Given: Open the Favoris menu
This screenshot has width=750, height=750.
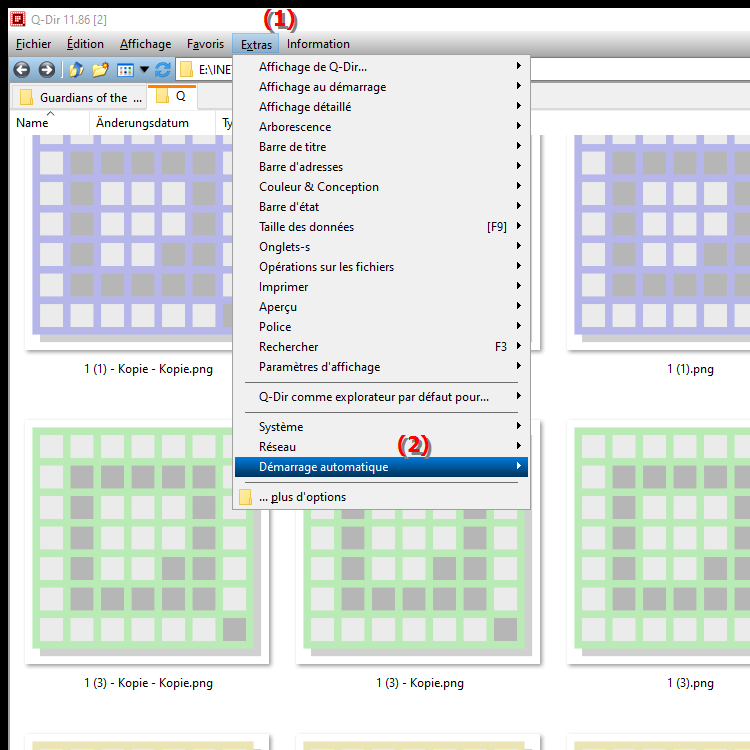Looking at the screenshot, I should click(x=205, y=44).
